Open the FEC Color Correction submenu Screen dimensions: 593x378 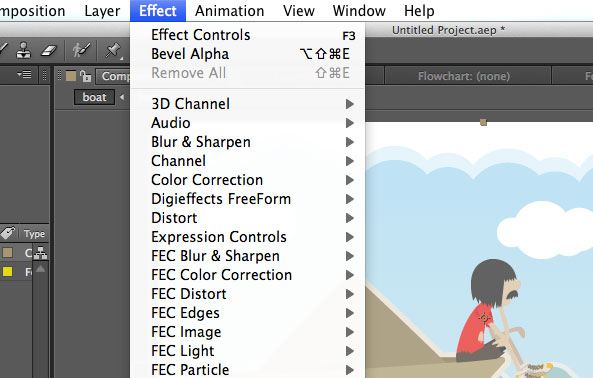click(248, 275)
